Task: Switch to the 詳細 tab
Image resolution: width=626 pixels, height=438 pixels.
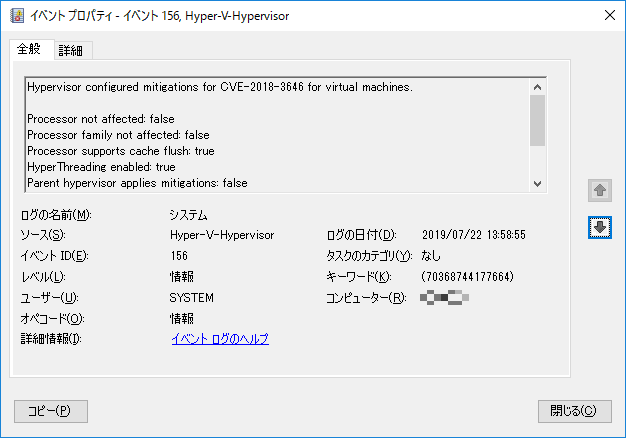Action: [x=71, y=51]
